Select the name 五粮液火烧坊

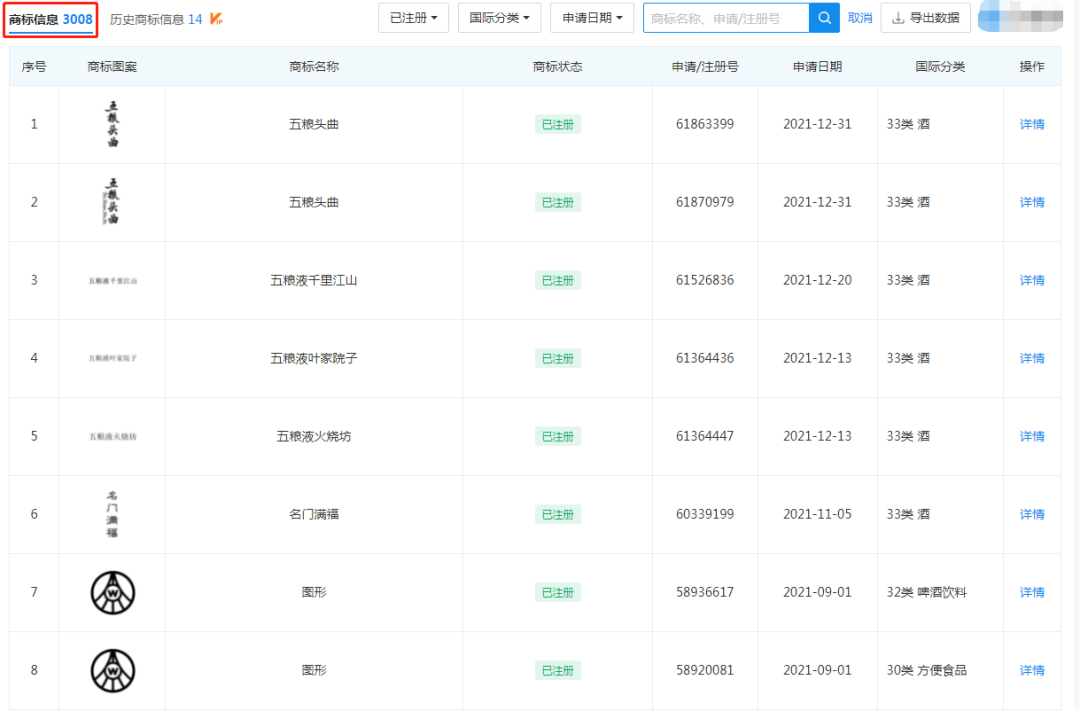point(313,436)
